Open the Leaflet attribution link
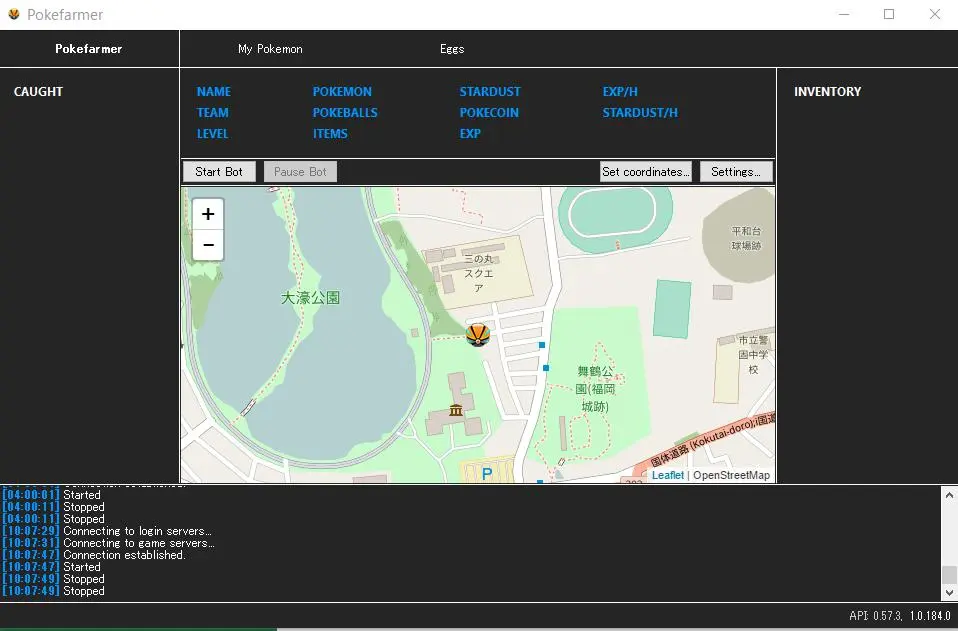 [x=667, y=475]
